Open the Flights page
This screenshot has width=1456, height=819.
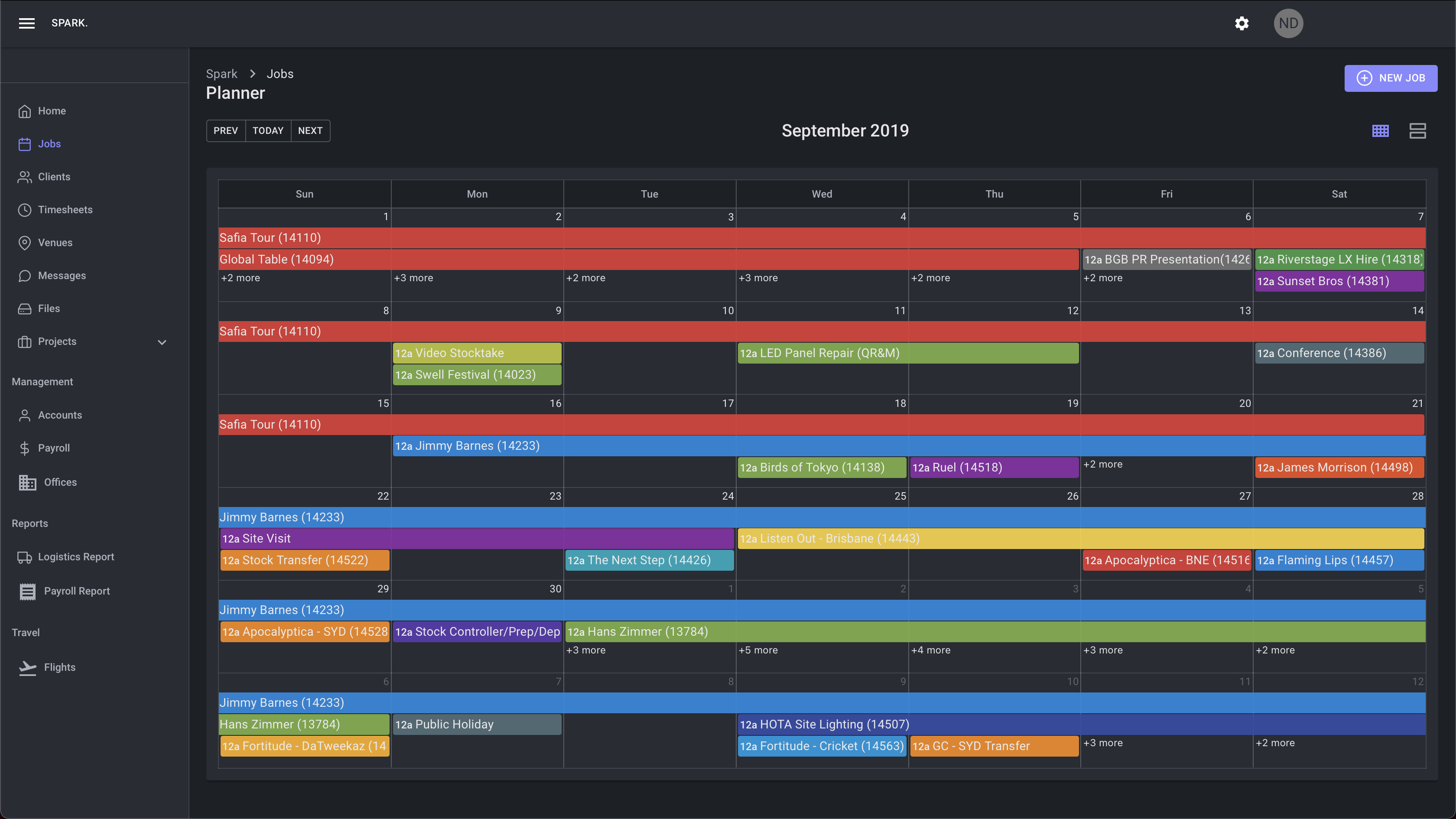coord(59,667)
